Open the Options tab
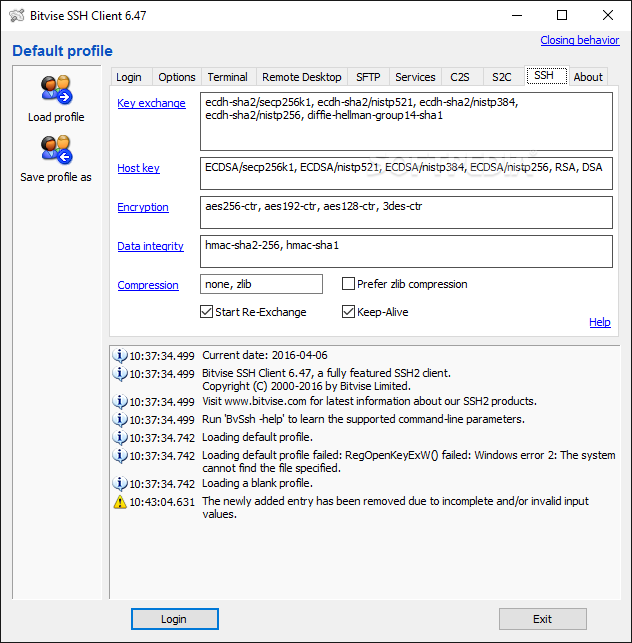This screenshot has height=643, width=632. coord(177,77)
